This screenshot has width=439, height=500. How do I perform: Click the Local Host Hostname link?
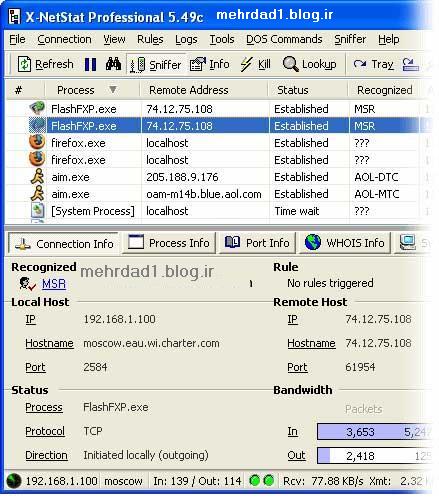[x=49, y=343]
